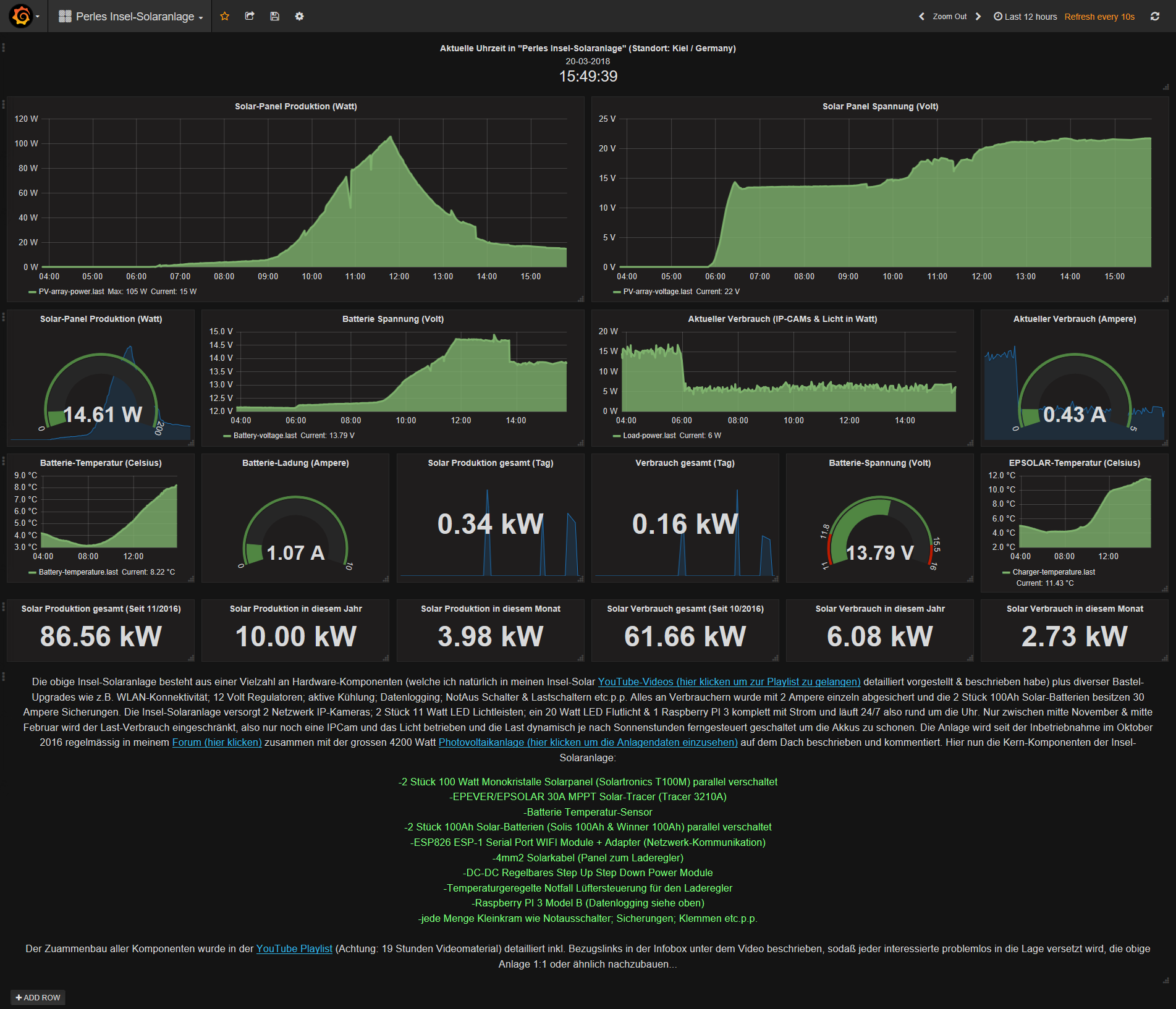Open the first row's options handle
Image resolution: width=1176 pixels, height=1009 pixels.
(x=4, y=48)
